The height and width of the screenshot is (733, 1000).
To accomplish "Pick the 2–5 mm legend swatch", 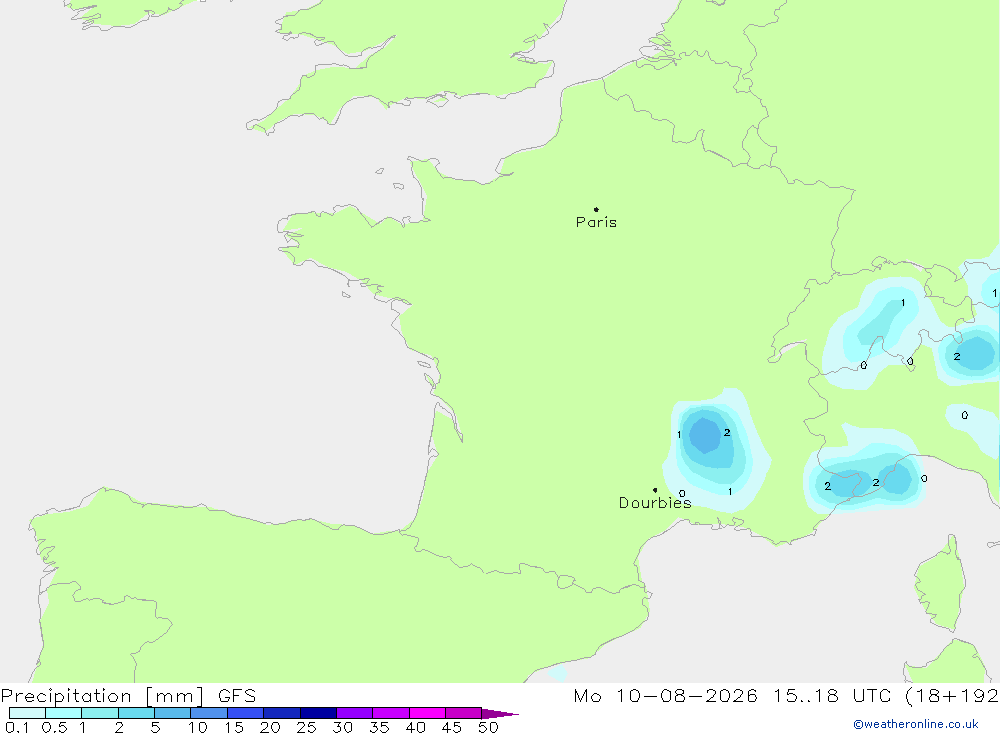I will pyautogui.click(x=136, y=713).
